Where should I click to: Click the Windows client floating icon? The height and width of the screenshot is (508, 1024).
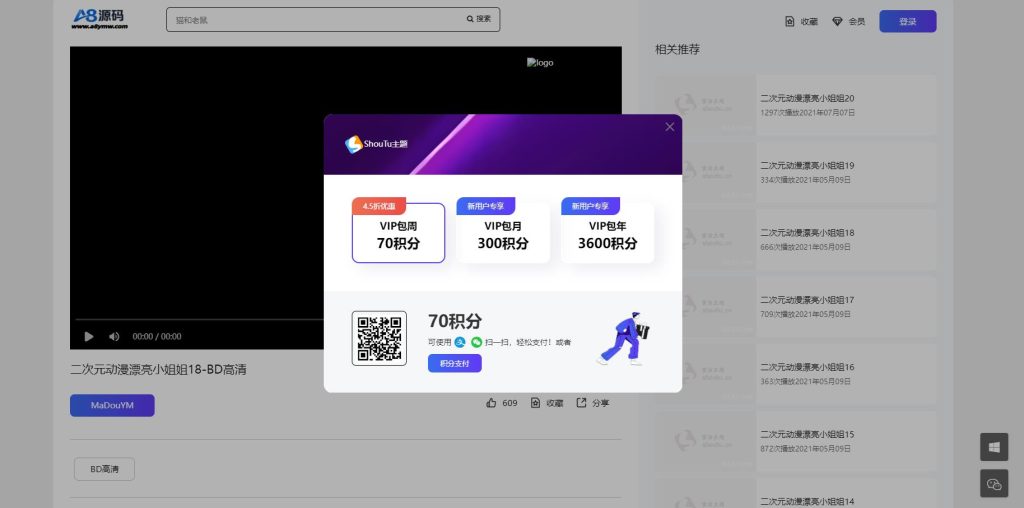pos(994,447)
